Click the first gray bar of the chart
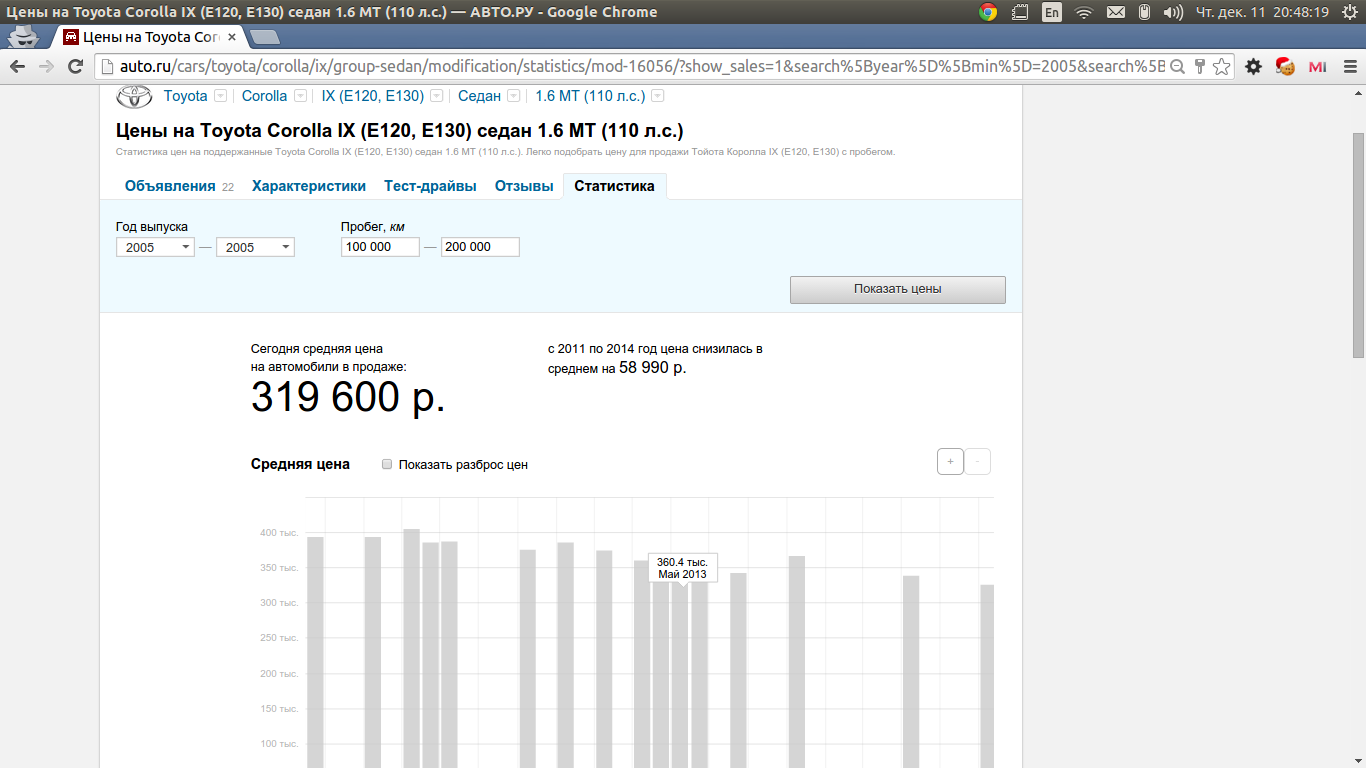This screenshot has height=768, width=1366. click(x=315, y=652)
